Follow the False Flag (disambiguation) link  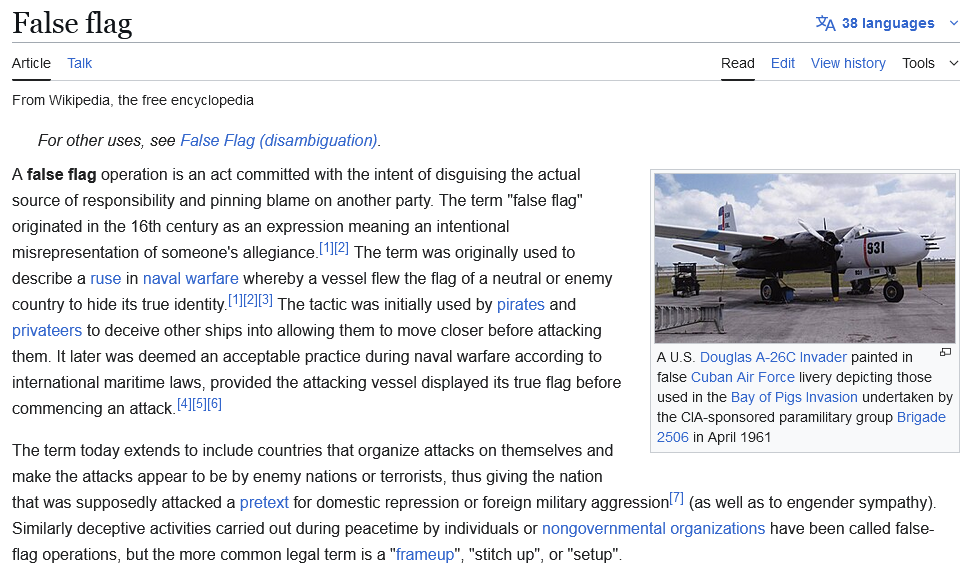278,141
